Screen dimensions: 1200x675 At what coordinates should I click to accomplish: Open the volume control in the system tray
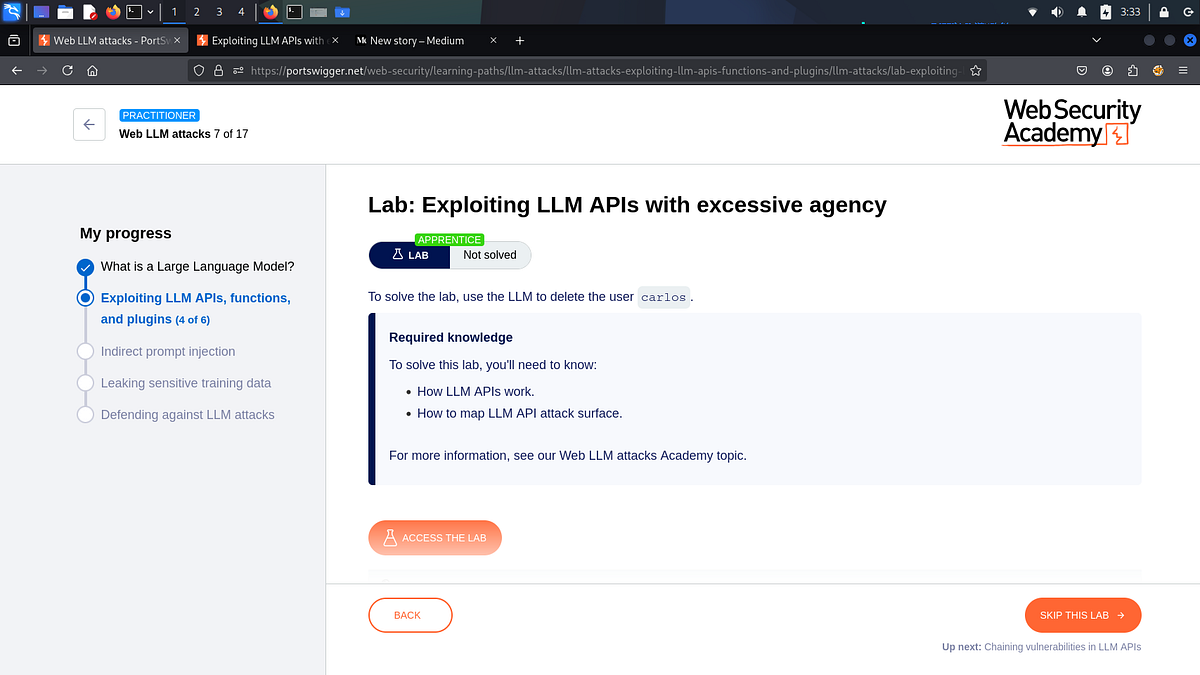point(1057,11)
